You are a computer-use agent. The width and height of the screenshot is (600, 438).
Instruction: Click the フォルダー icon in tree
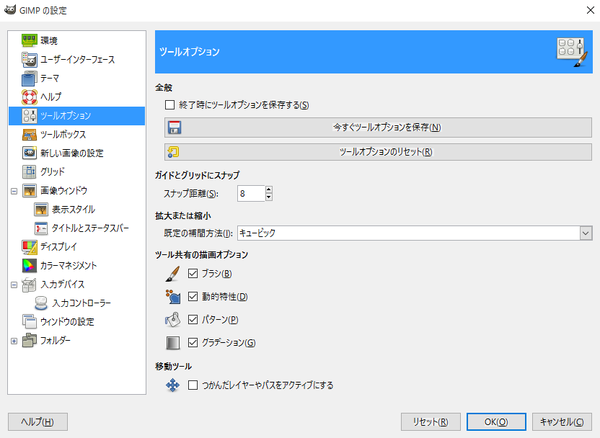pyautogui.click(x=29, y=340)
